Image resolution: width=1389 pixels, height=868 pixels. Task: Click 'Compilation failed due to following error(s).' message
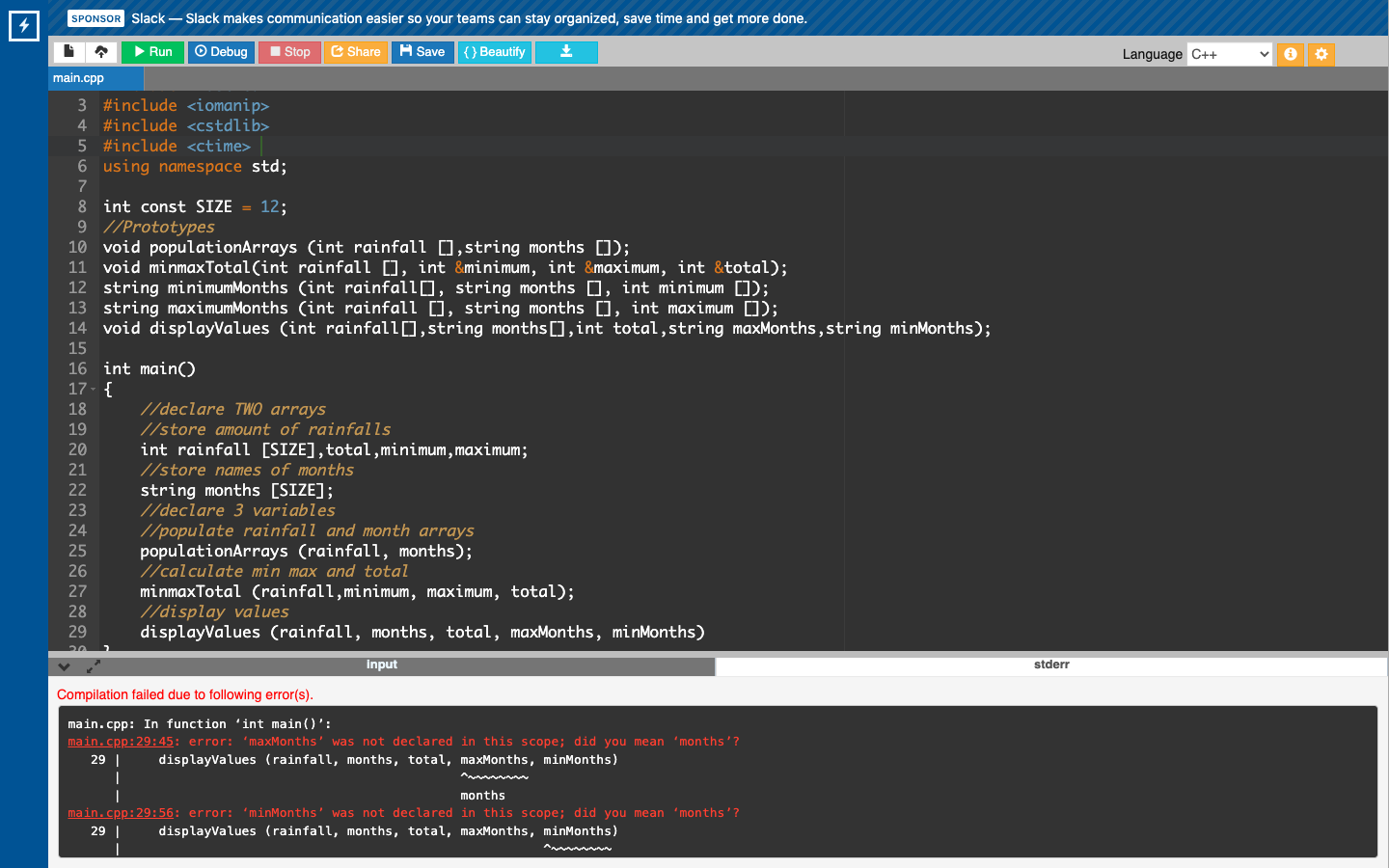click(x=185, y=694)
